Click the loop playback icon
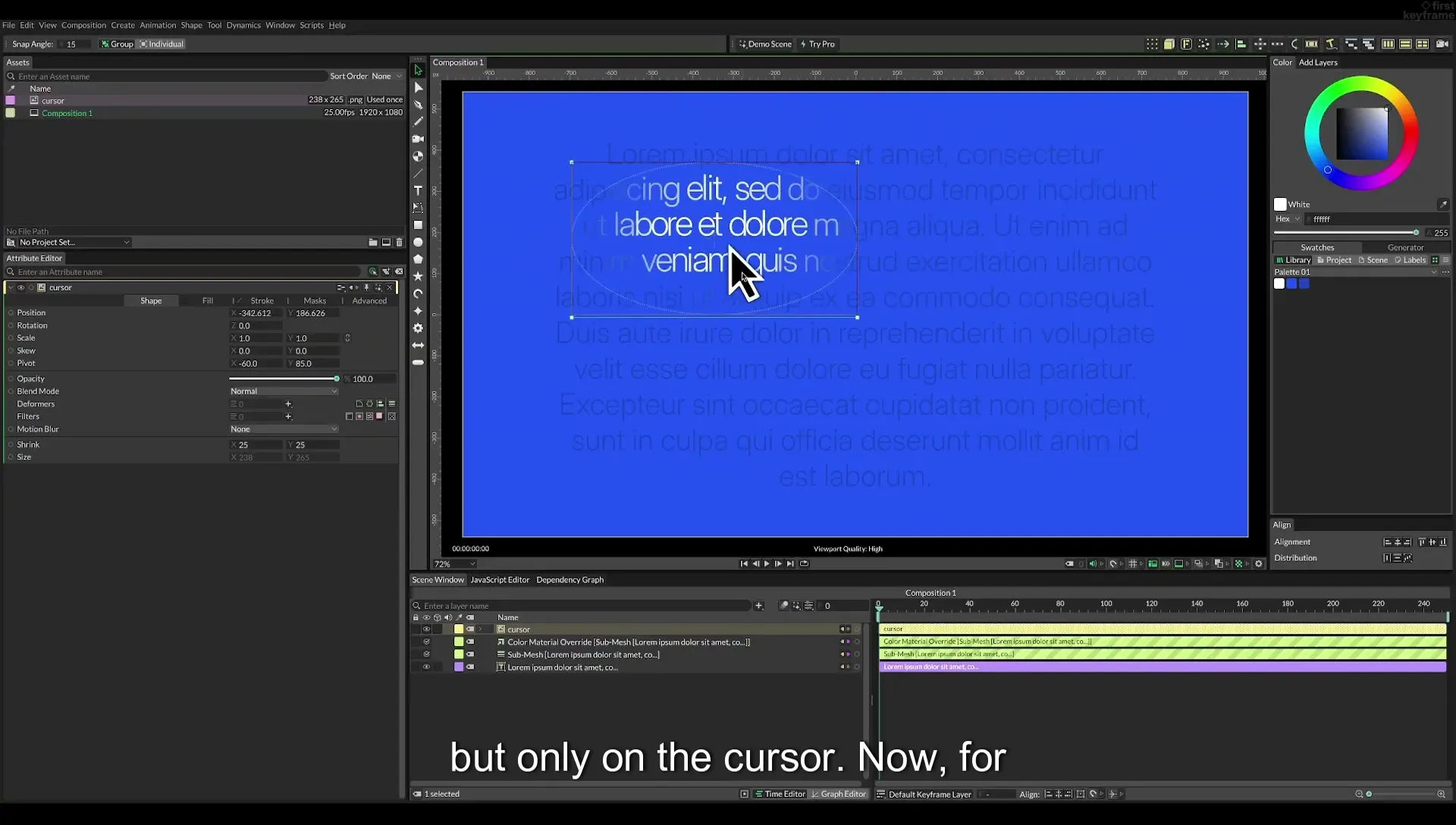 [805, 564]
